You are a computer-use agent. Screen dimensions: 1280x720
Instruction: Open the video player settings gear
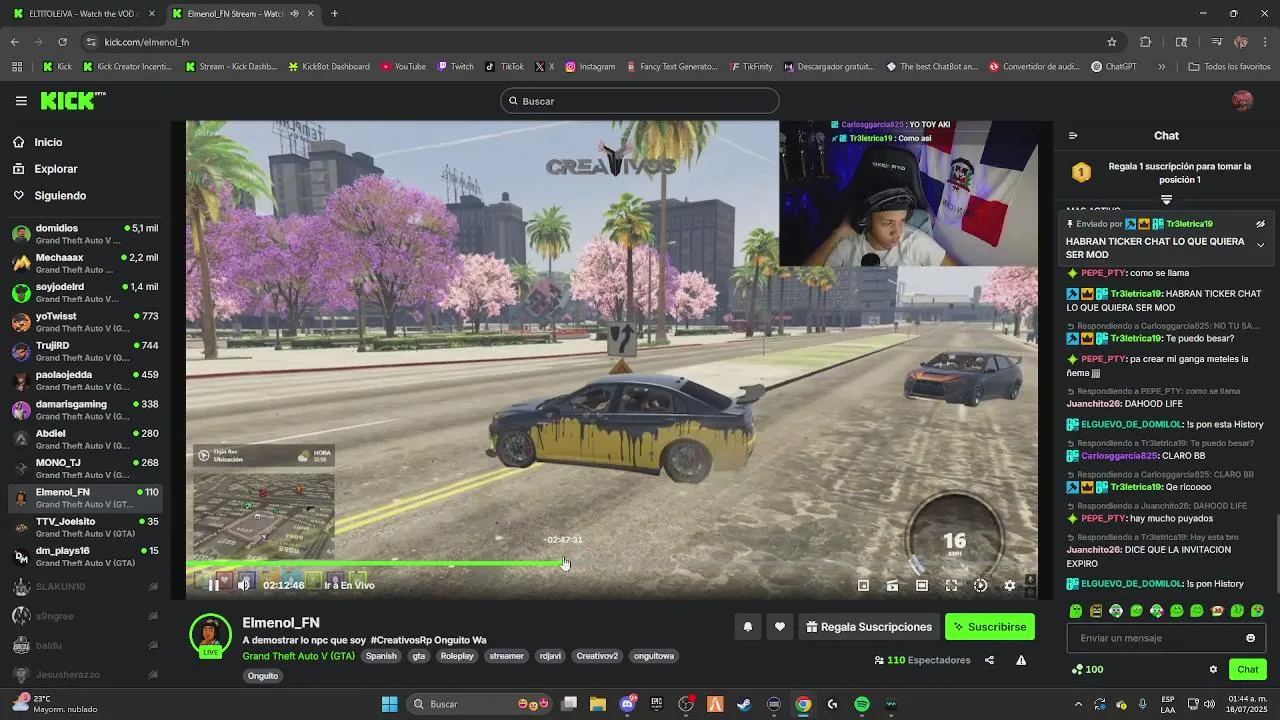[1010, 586]
